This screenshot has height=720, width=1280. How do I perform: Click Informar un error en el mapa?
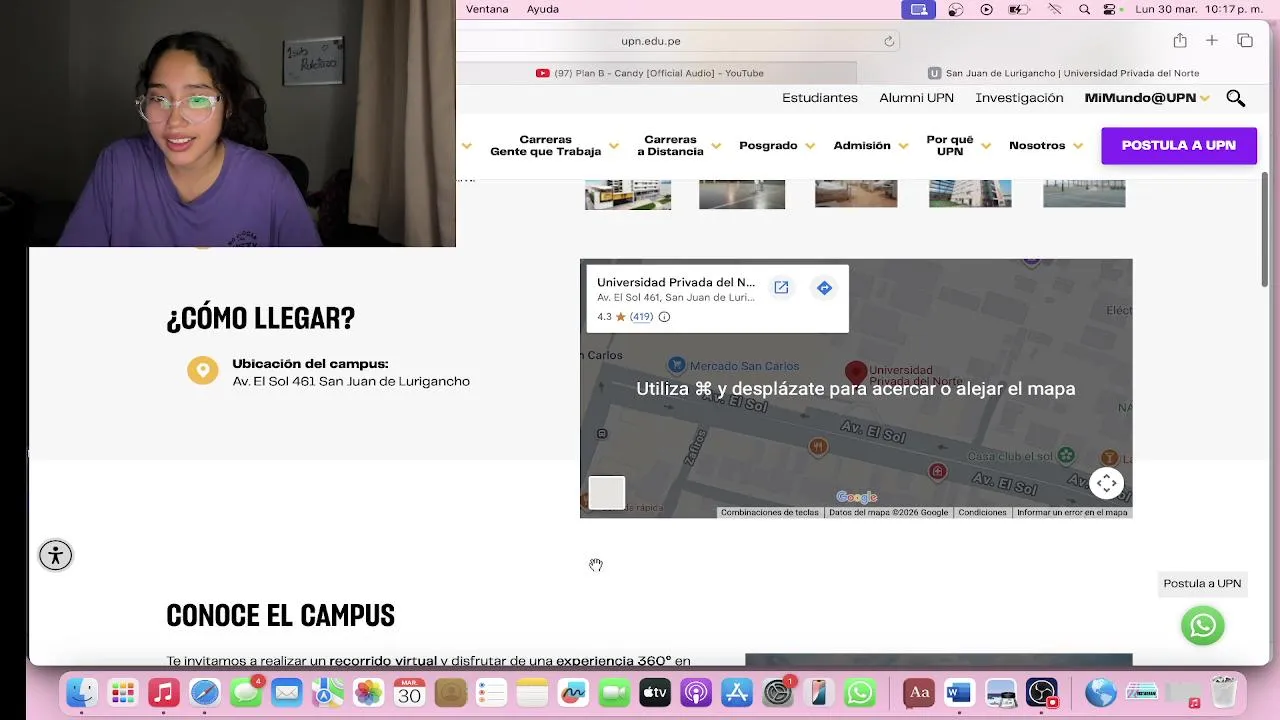point(1072,513)
